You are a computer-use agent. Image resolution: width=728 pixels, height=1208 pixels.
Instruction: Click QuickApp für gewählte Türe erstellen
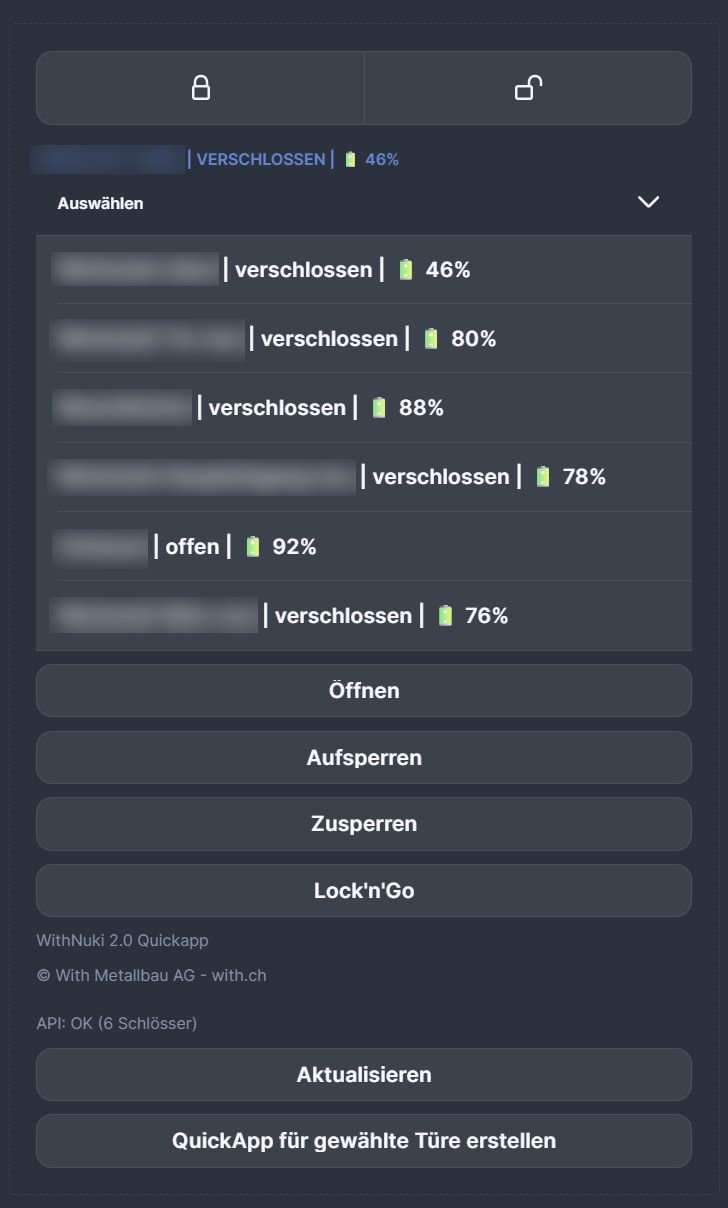click(364, 1140)
